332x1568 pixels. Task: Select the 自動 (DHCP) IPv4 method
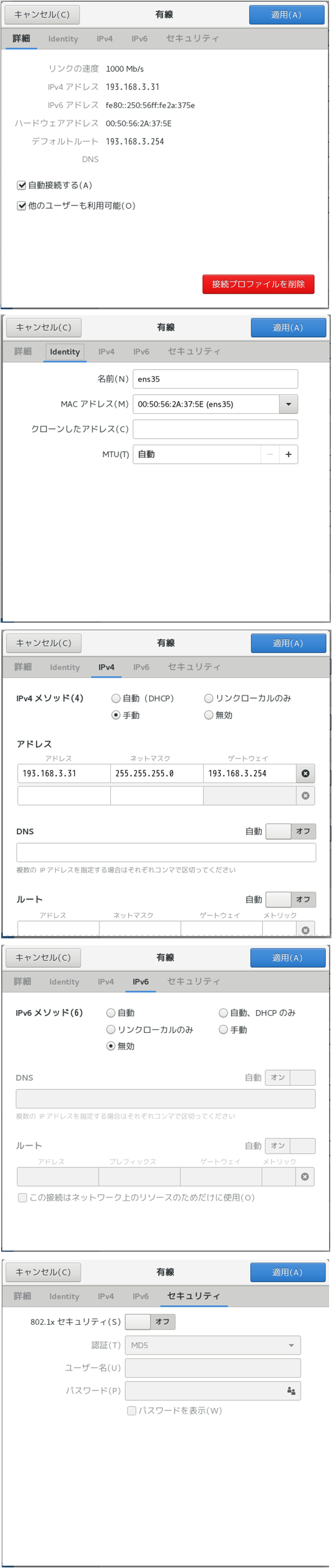[116, 698]
